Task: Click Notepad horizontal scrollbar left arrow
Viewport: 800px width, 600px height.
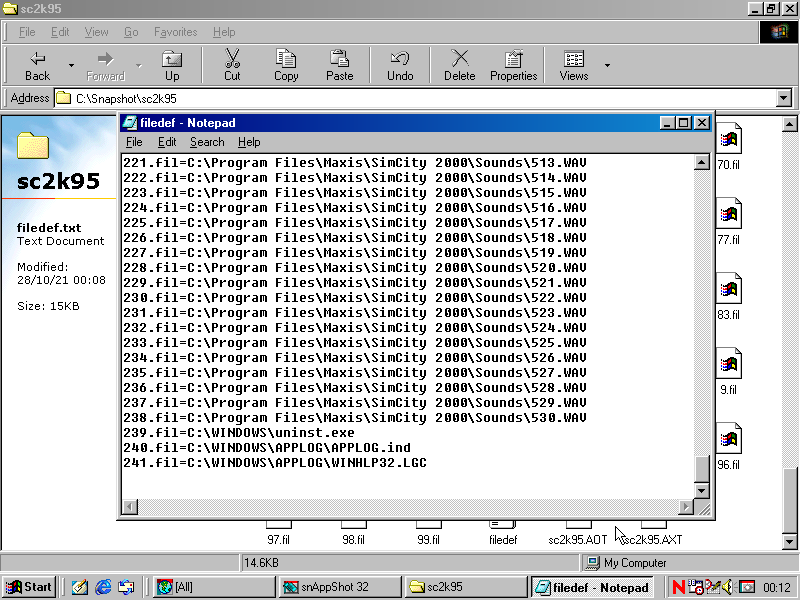Action: (x=130, y=507)
